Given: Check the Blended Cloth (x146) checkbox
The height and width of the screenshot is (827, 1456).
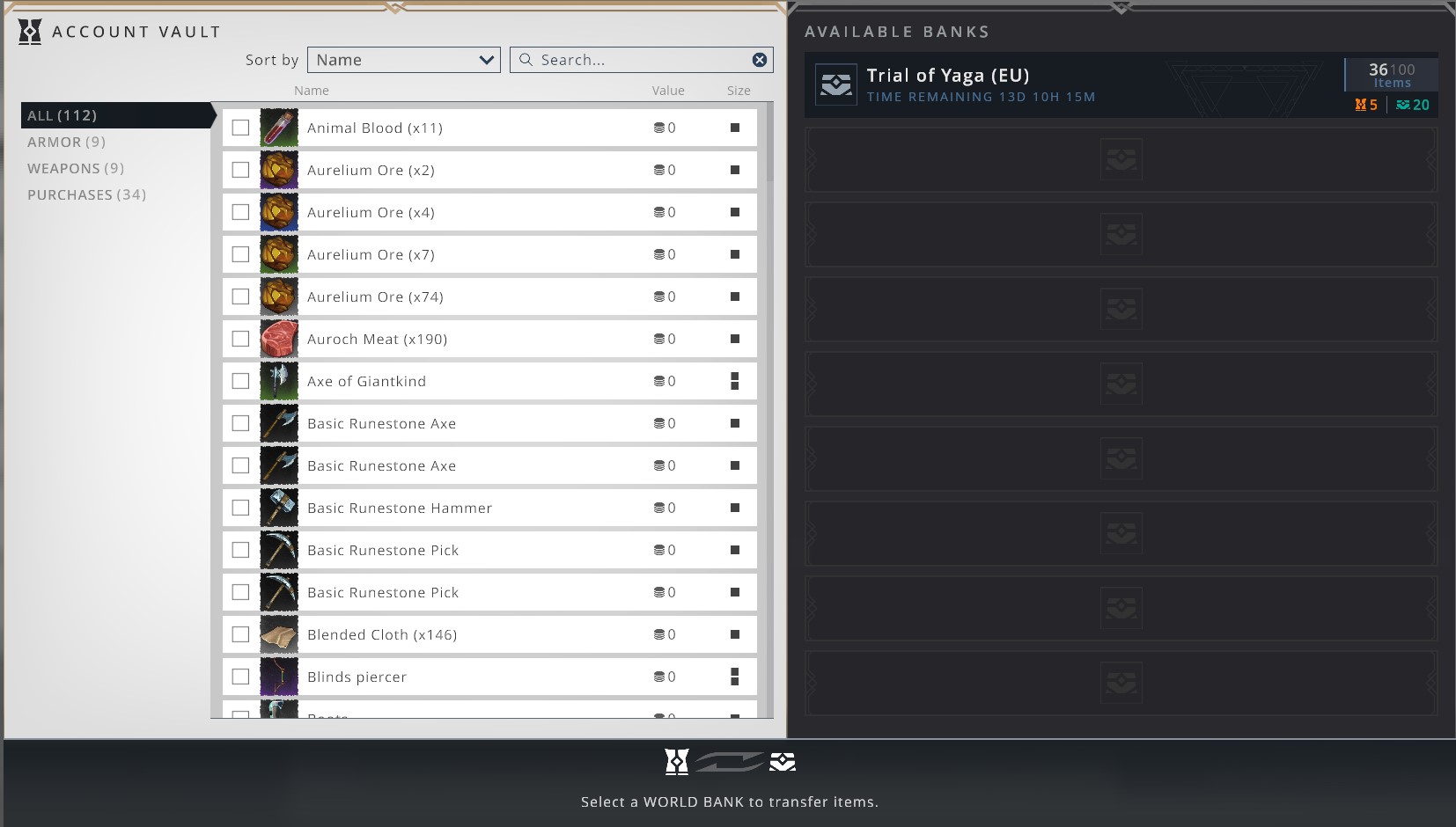Looking at the screenshot, I should point(240,634).
